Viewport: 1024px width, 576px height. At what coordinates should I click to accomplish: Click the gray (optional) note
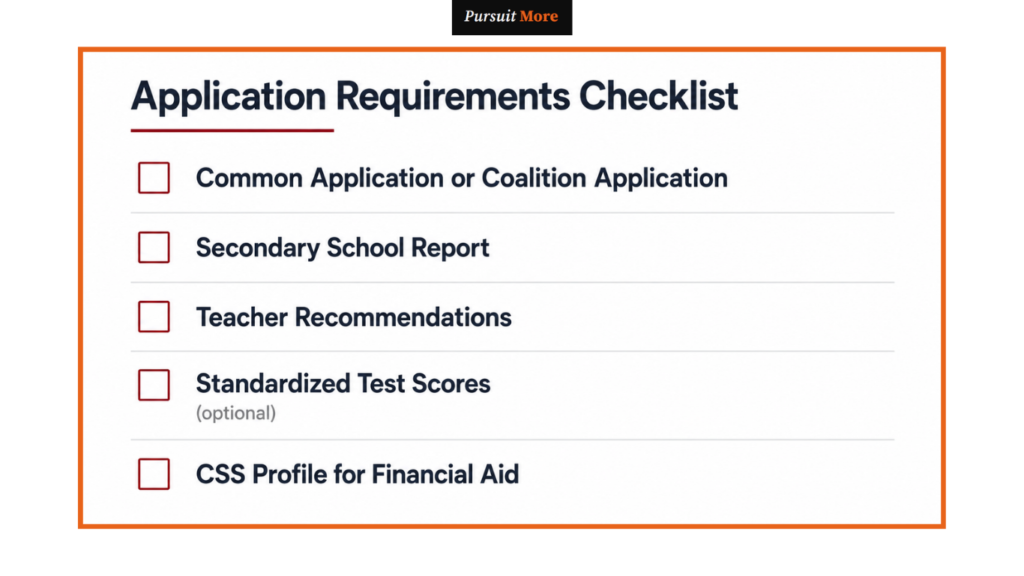[x=236, y=413]
